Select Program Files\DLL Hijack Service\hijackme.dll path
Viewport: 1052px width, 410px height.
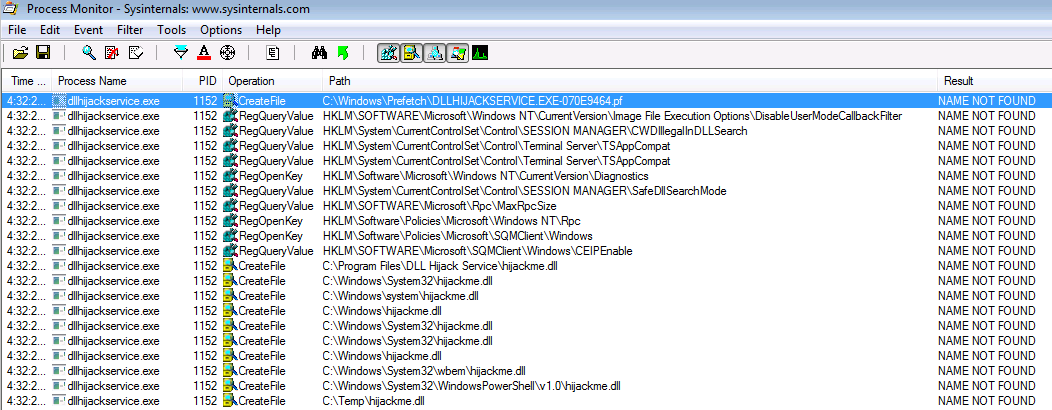(x=440, y=266)
